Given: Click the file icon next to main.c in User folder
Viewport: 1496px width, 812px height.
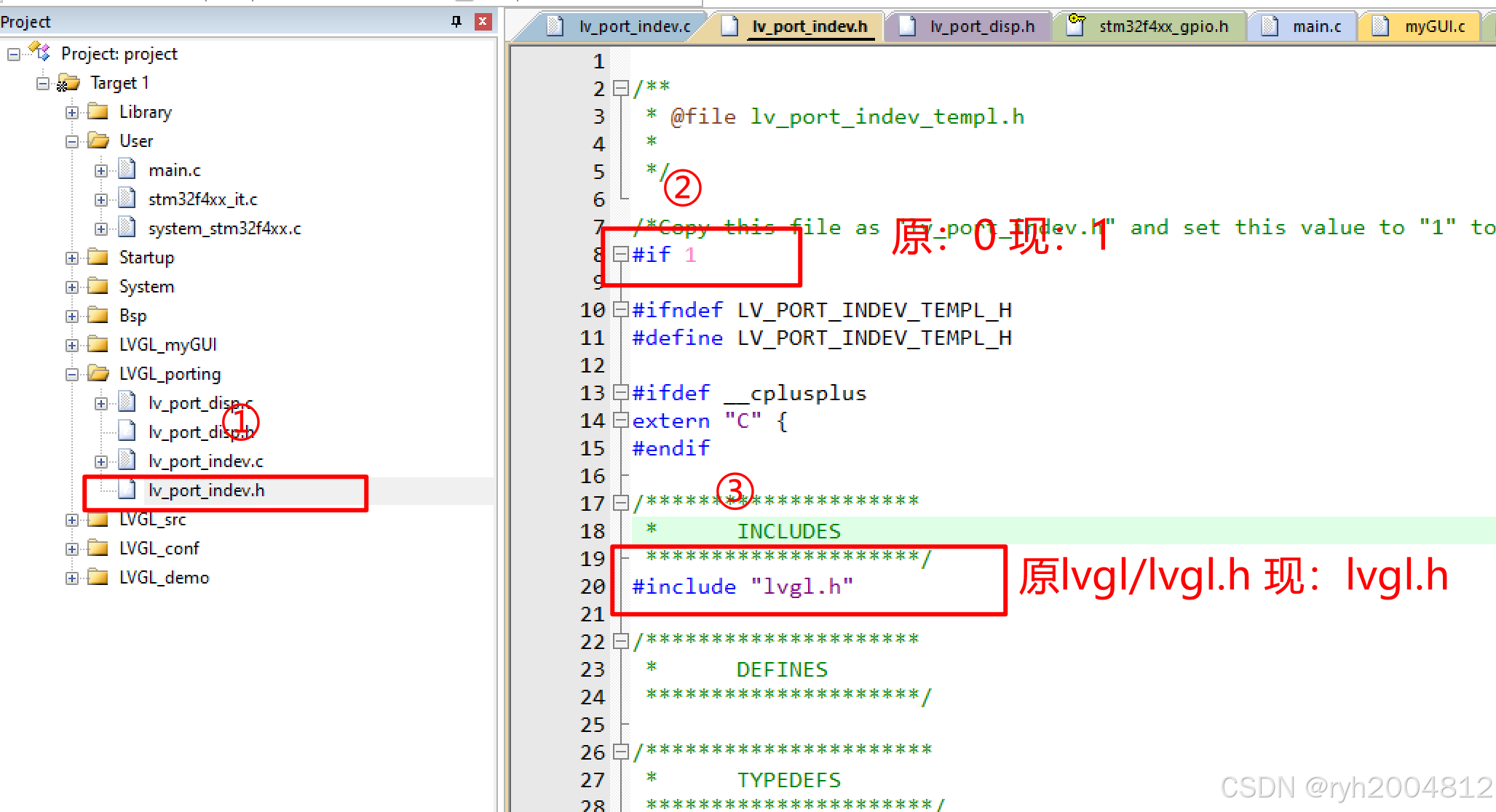Looking at the screenshot, I should 127,170.
